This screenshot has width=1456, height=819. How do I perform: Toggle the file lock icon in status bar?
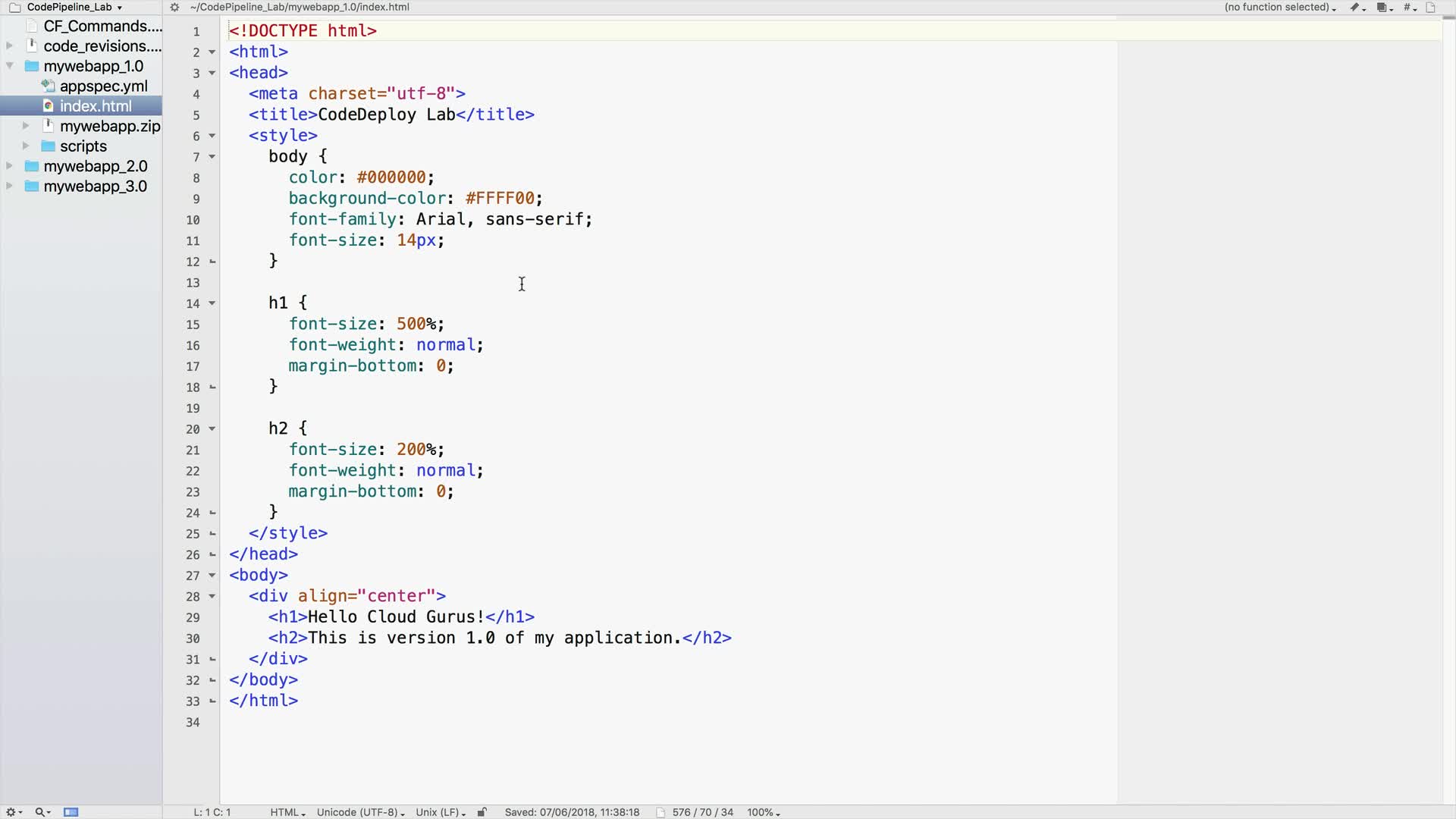click(482, 812)
